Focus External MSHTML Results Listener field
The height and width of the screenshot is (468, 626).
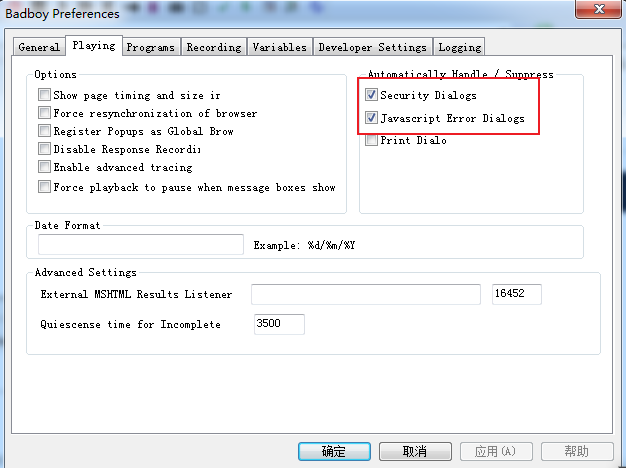(x=366, y=294)
